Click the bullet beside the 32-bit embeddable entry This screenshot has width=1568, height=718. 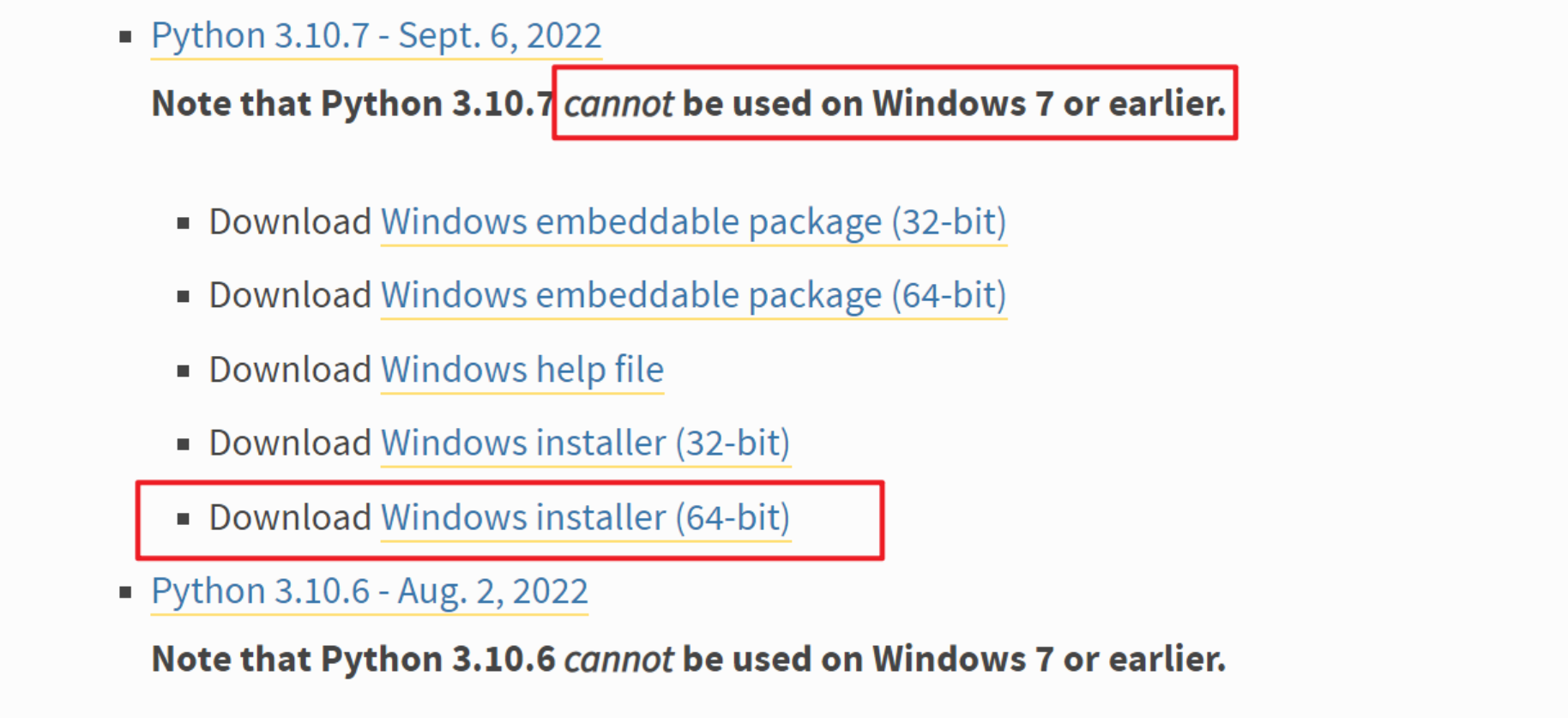tap(183, 223)
